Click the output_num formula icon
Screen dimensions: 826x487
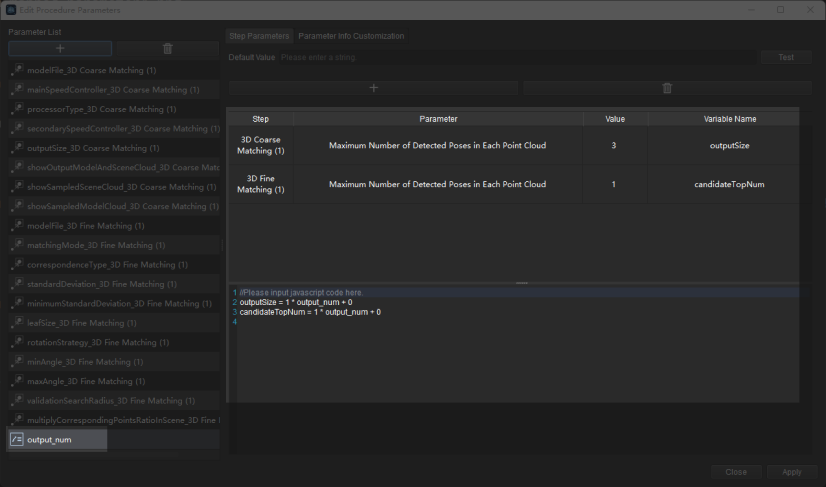pyautogui.click(x=16, y=439)
